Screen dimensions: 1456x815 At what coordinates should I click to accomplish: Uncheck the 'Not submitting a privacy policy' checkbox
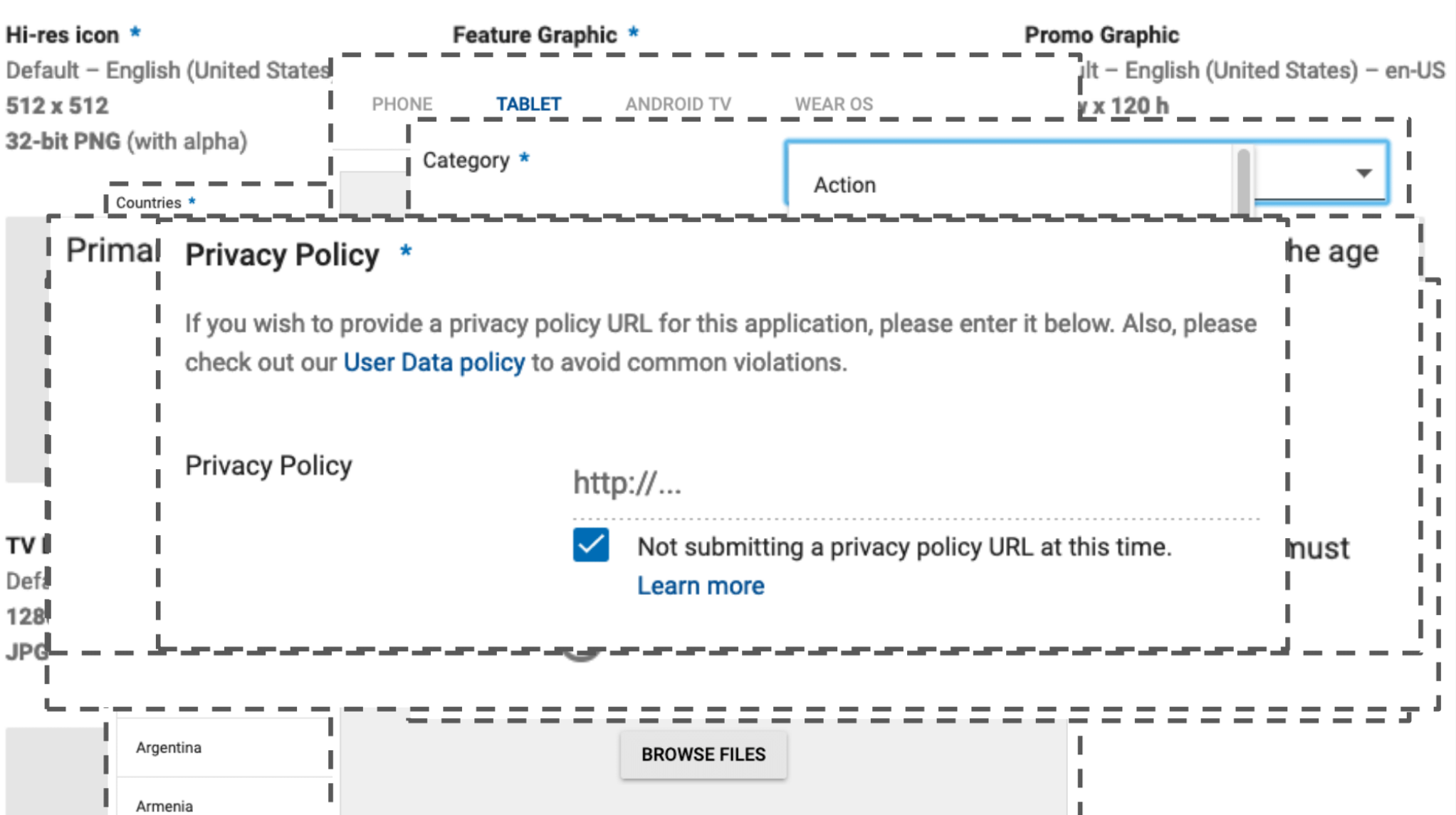pyautogui.click(x=590, y=545)
